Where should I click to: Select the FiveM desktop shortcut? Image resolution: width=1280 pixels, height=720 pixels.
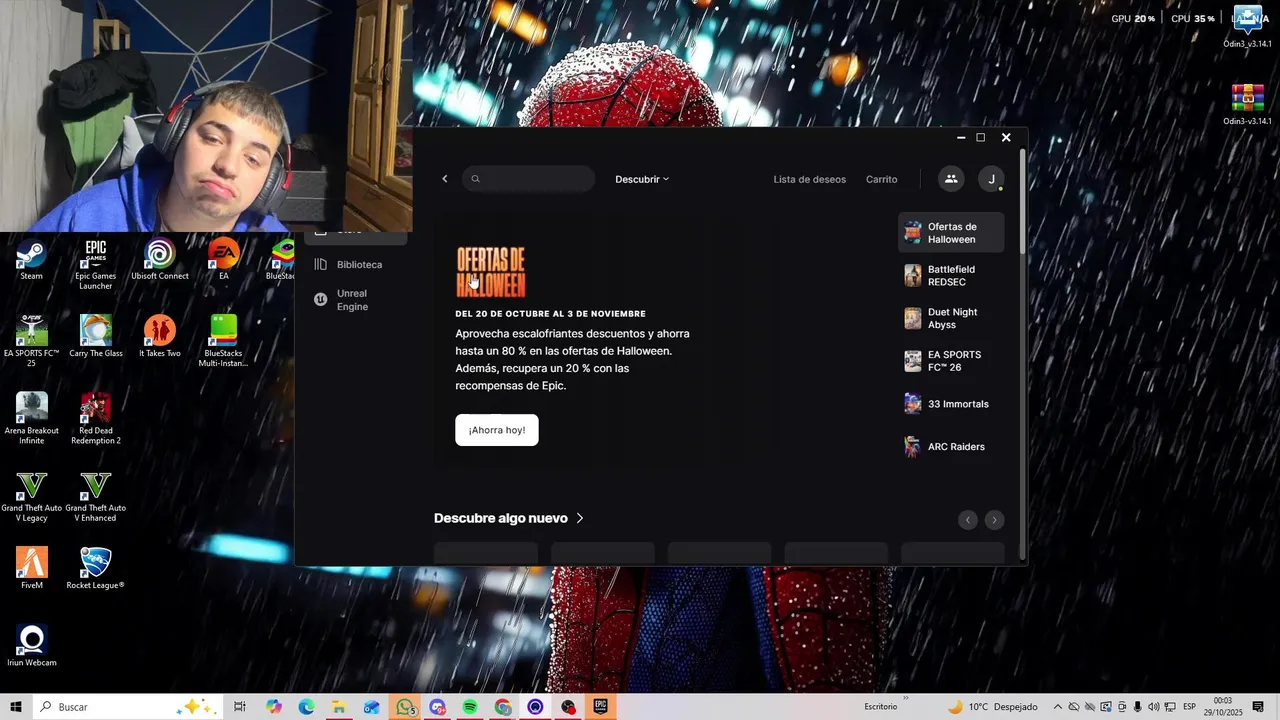(32, 568)
